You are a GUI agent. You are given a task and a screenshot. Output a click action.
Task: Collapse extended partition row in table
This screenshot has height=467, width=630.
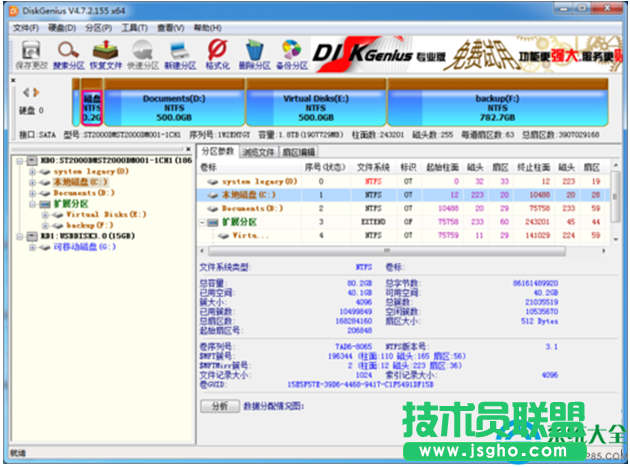pyautogui.click(x=202, y=222)
